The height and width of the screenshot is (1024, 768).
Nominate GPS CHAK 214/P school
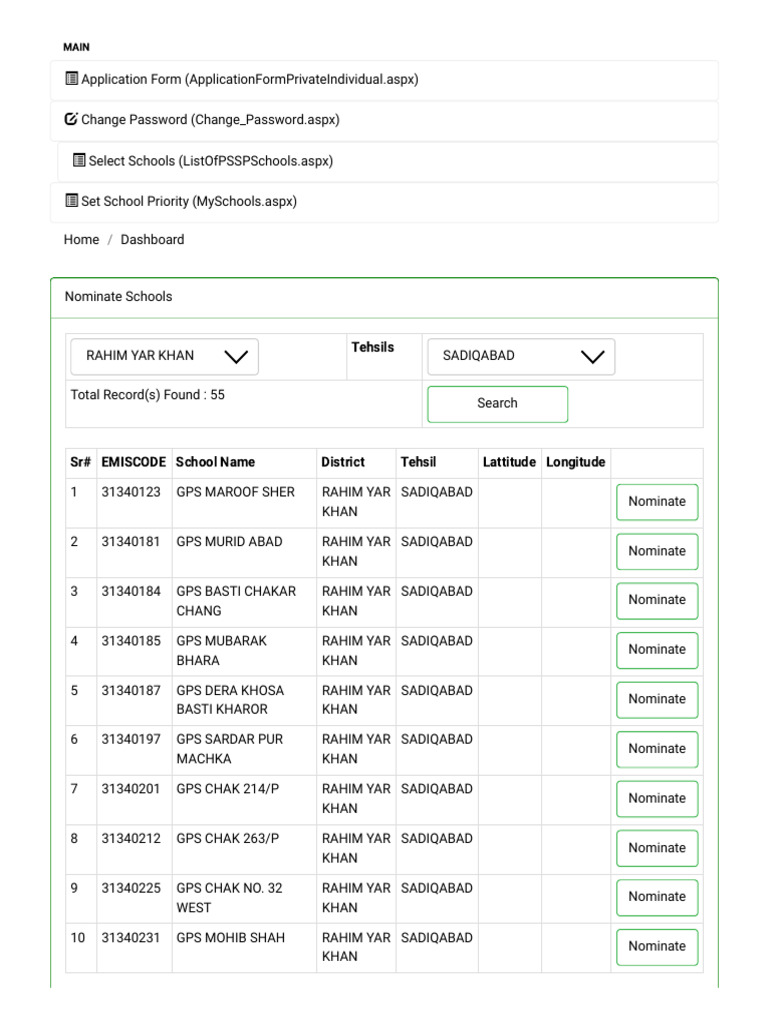657,799
